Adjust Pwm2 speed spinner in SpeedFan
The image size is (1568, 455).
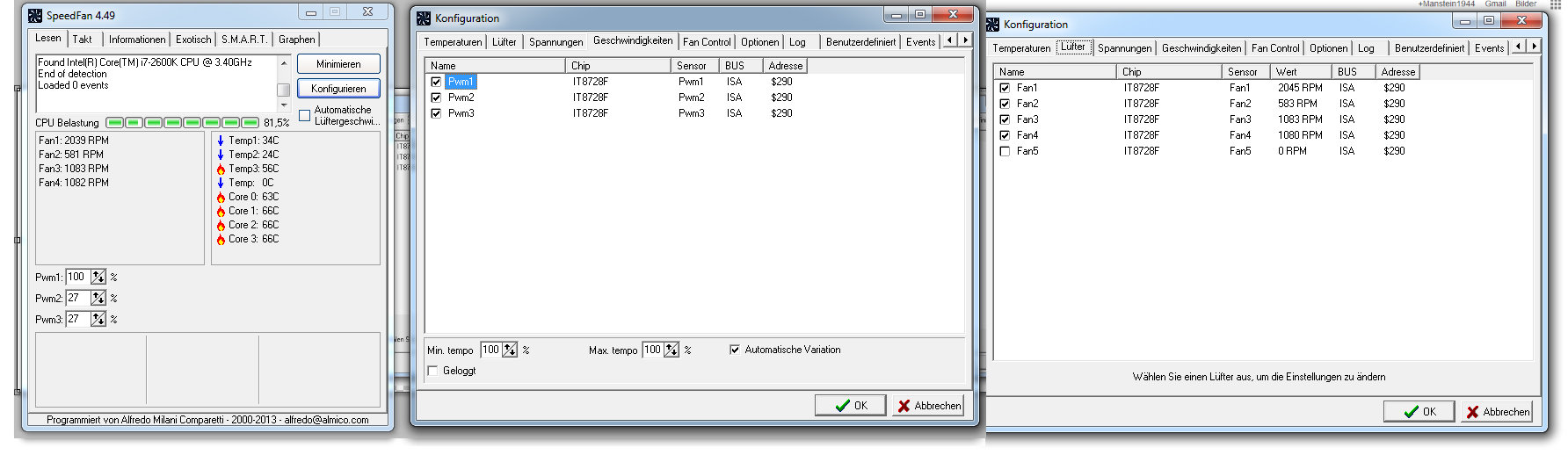pos(98,298)
